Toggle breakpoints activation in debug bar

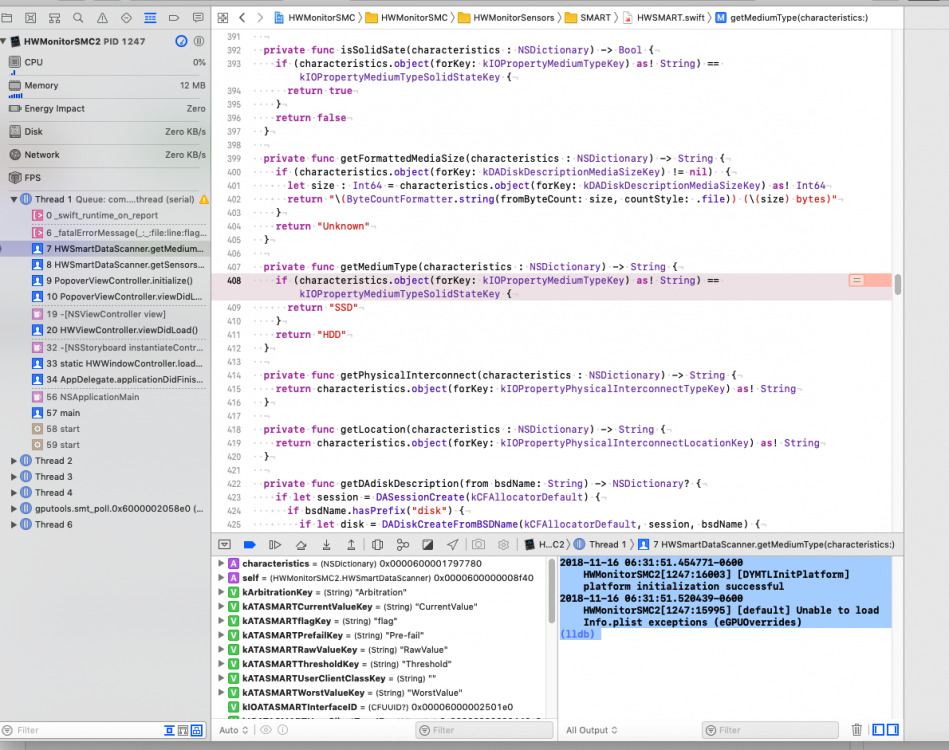249,544
